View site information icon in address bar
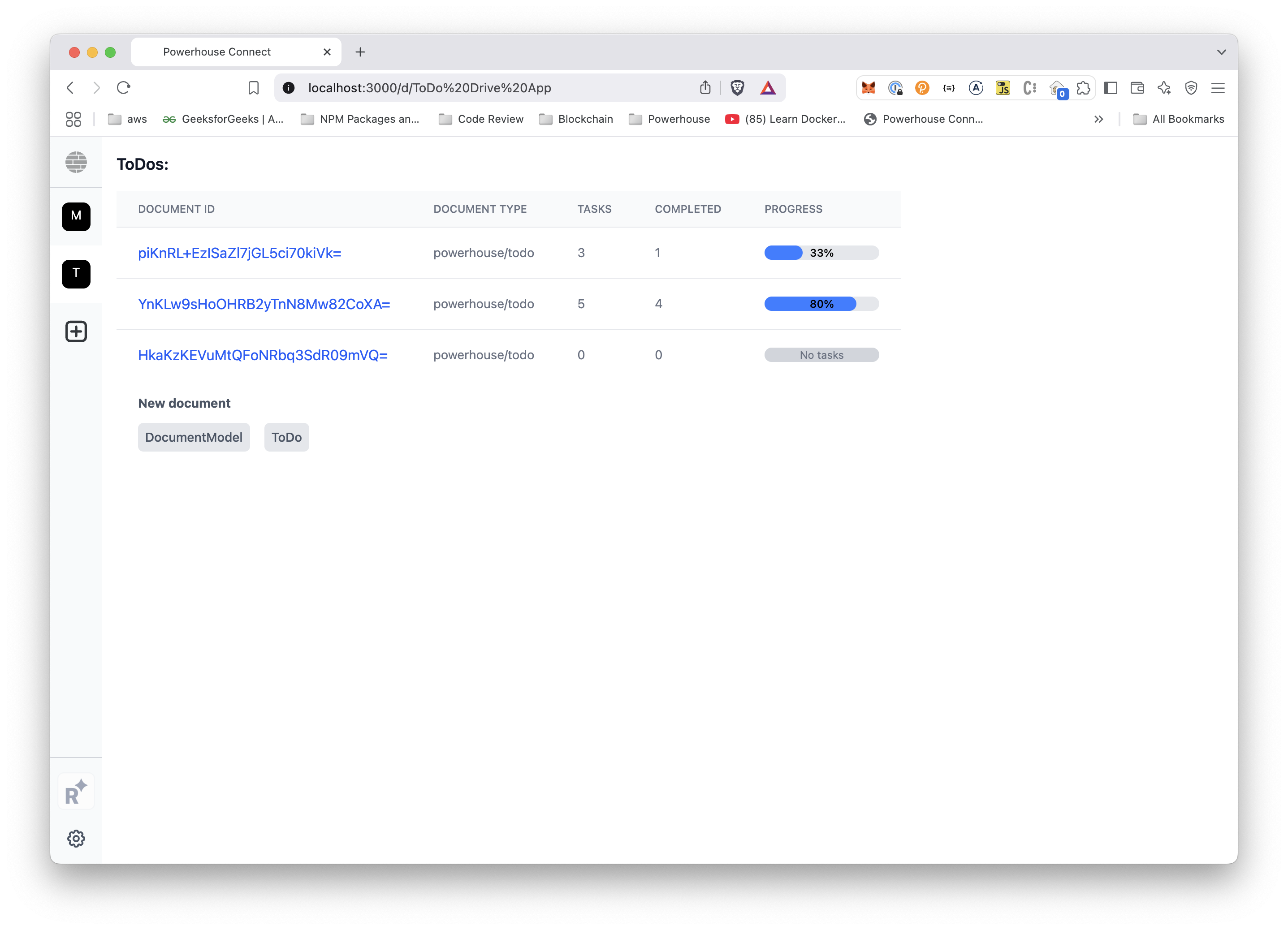The height and width of the screenshot is (930, 1288). (289, 87)
